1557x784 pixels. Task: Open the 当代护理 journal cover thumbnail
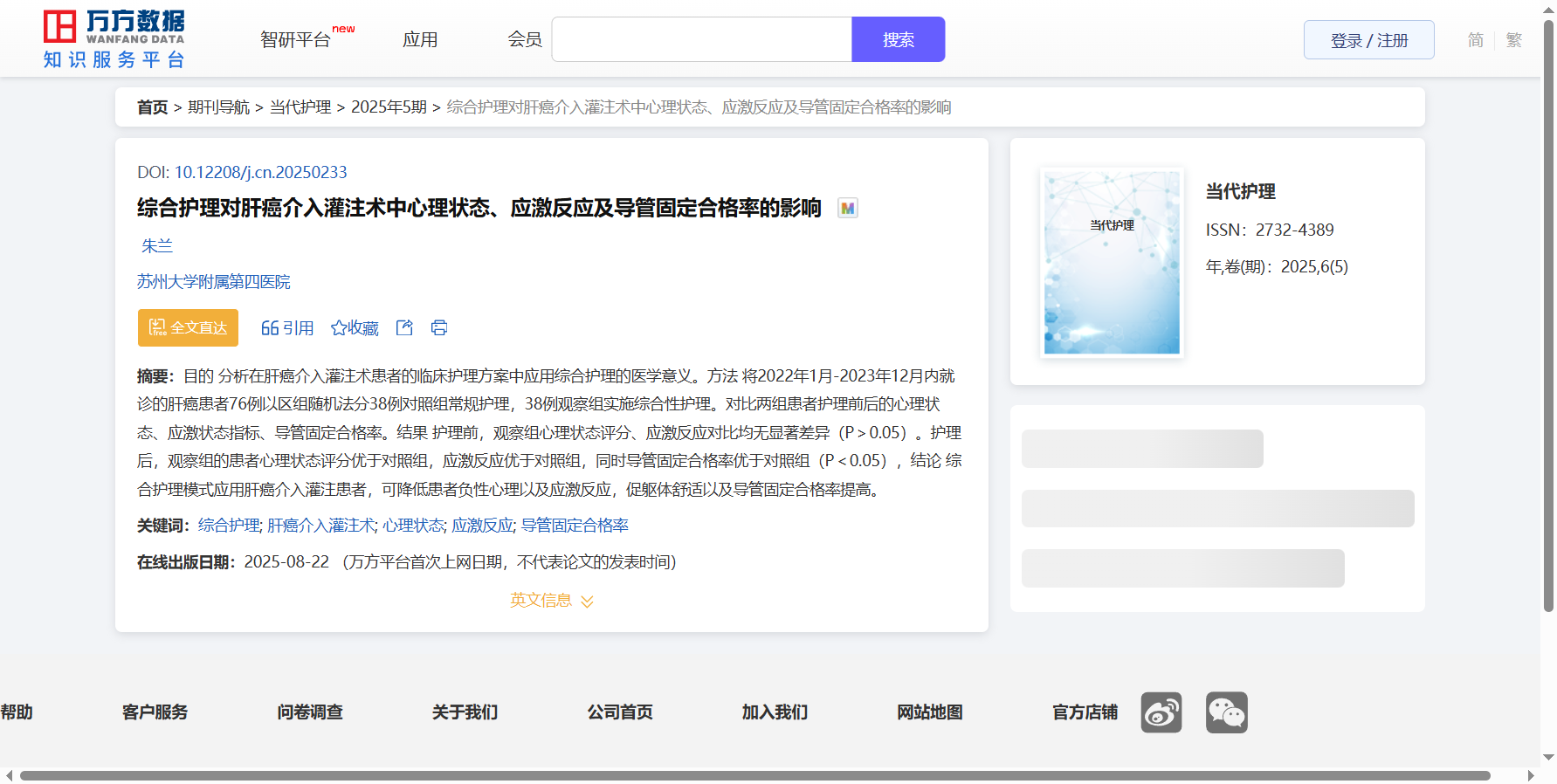click(x=1112, y=262)
